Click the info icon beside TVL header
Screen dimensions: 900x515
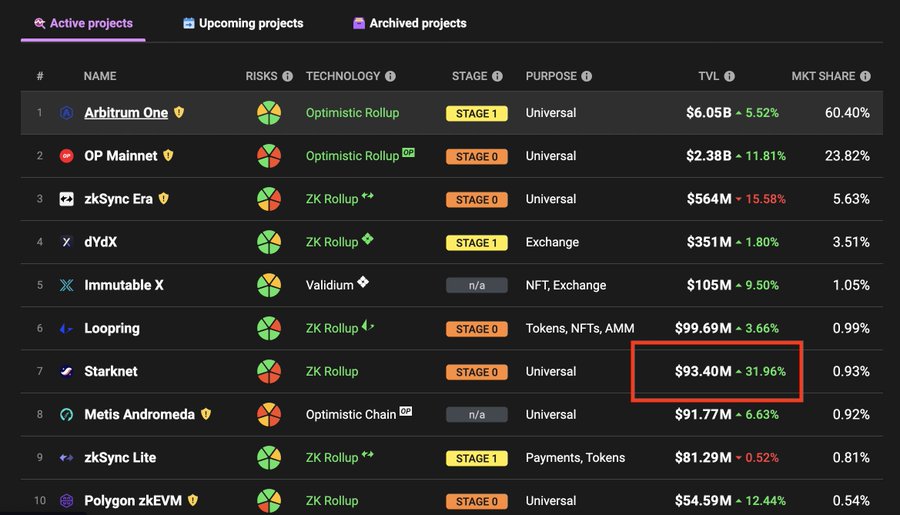729,76
